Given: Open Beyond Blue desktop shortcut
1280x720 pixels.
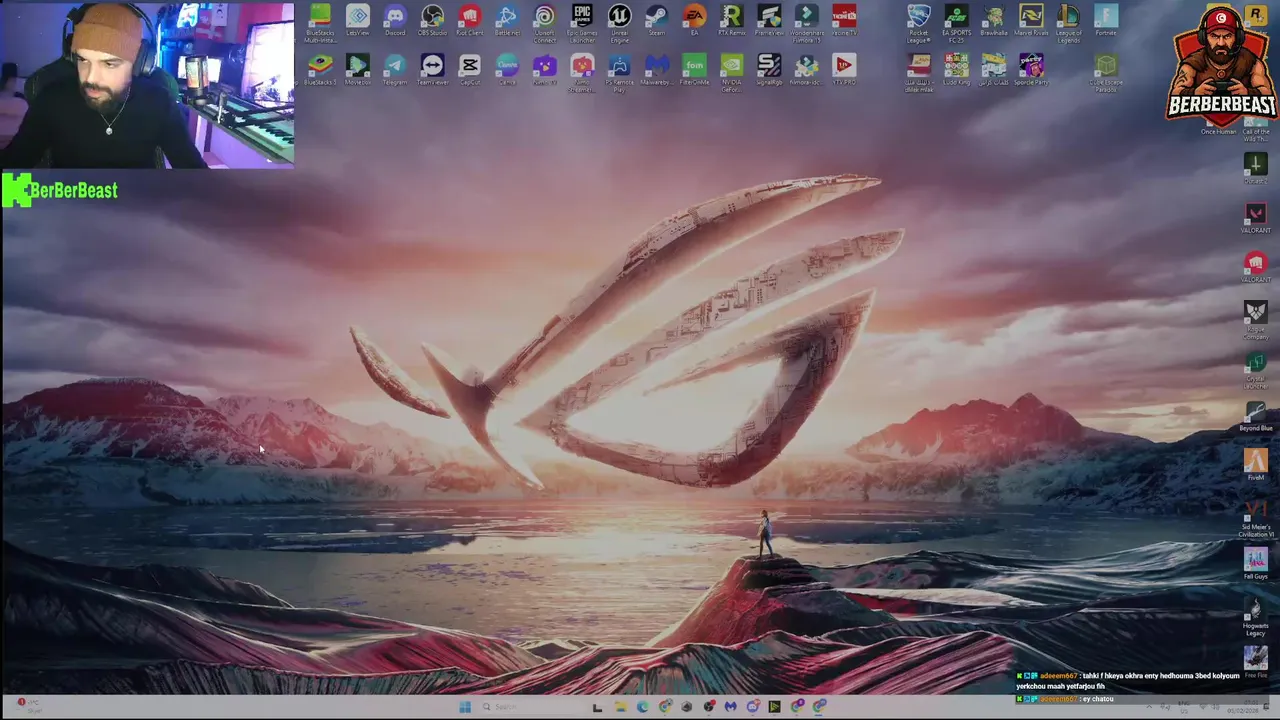Looking at the screenshot, I should (x=1255, y=416).
